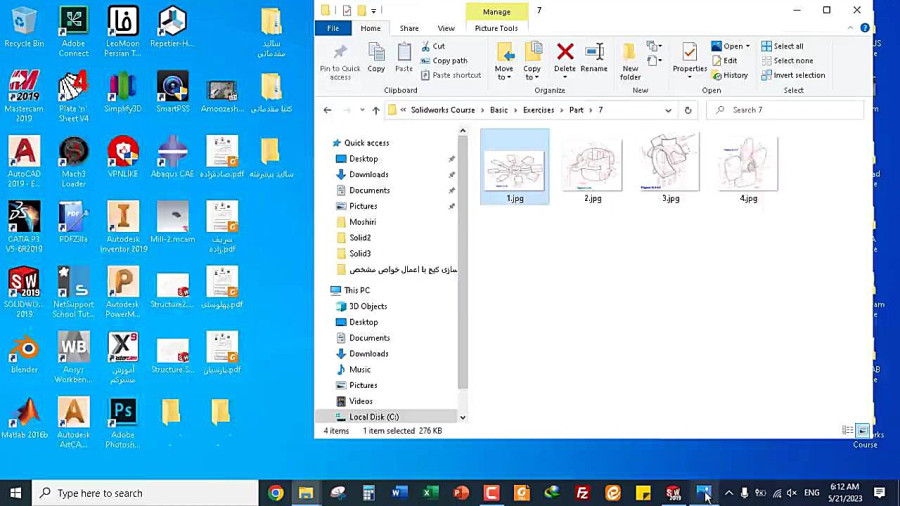Select the 1.jpg thumbnail

515,166
